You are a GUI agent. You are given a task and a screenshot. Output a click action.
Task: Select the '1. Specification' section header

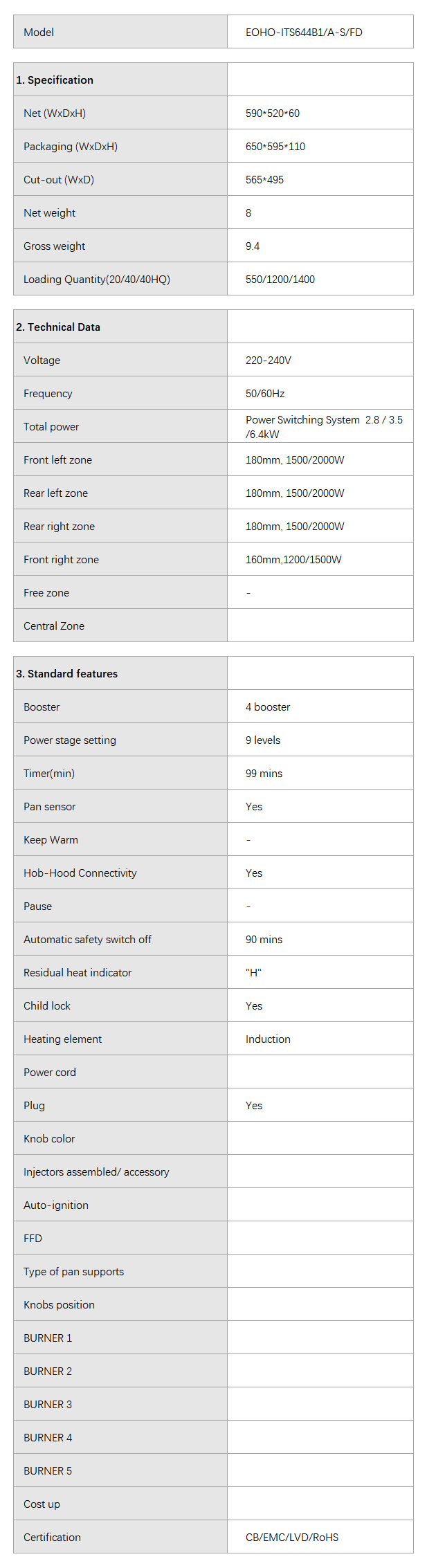(55, 80)
